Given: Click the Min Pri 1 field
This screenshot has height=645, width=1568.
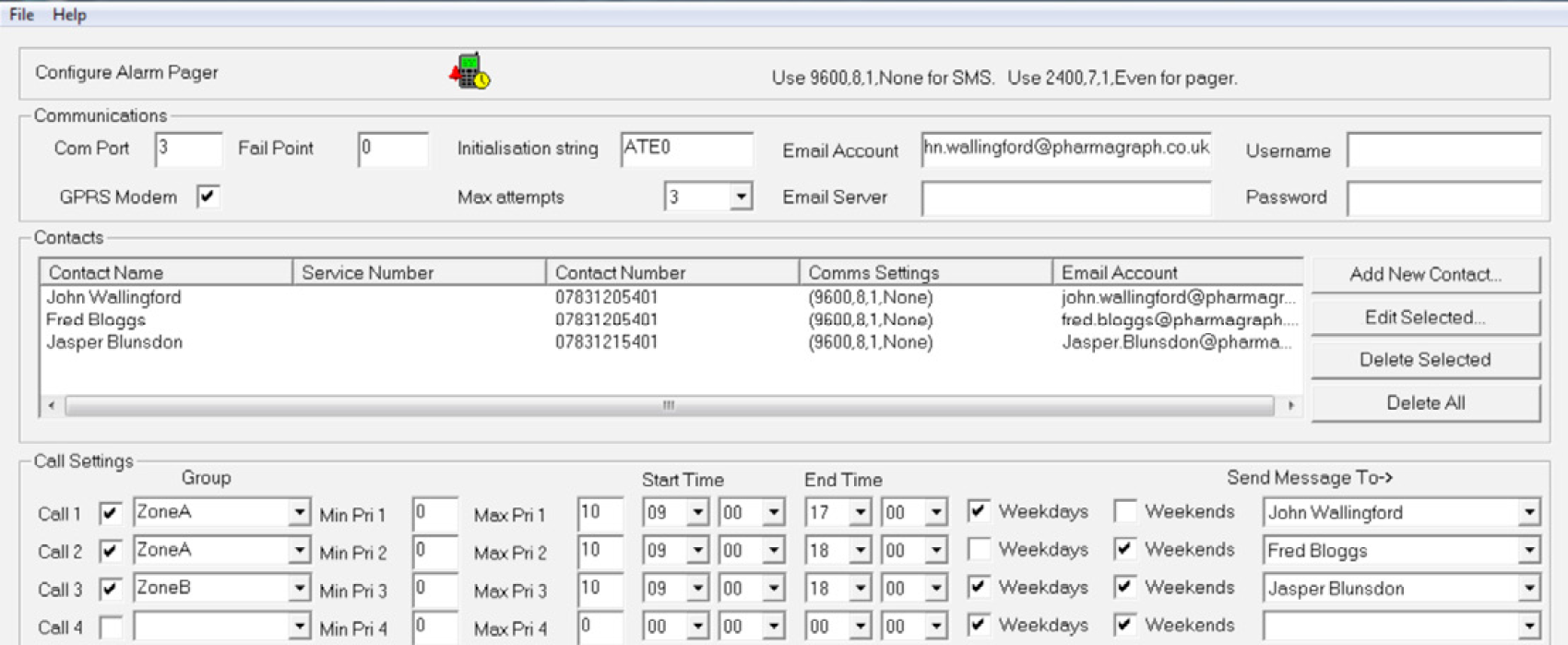Looking at the screenshot, I should coord(435,514).
